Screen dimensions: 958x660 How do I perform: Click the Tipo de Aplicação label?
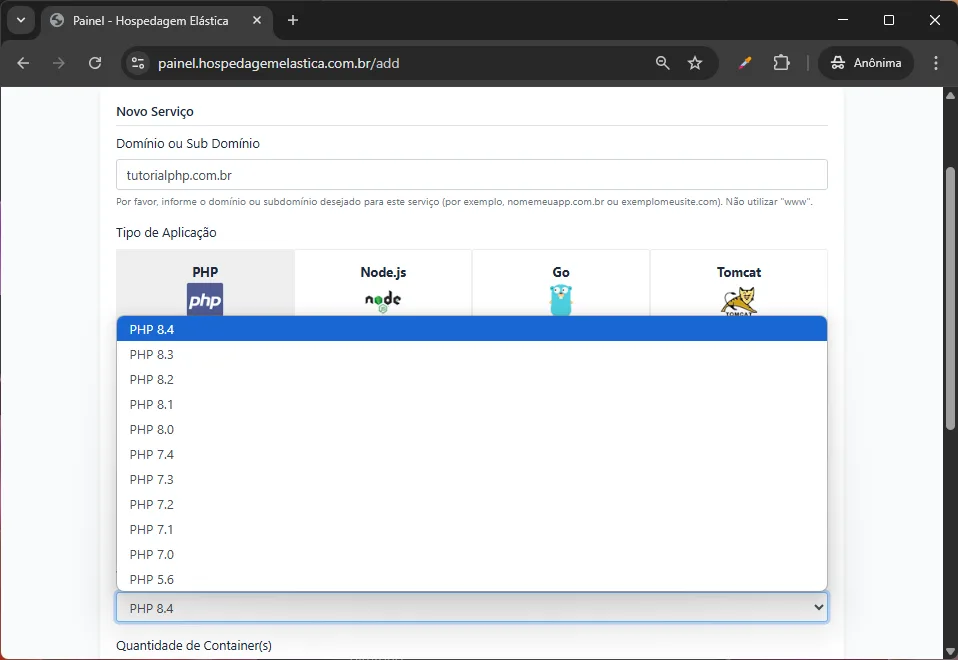pyautogui.click(x=166, y=233)
